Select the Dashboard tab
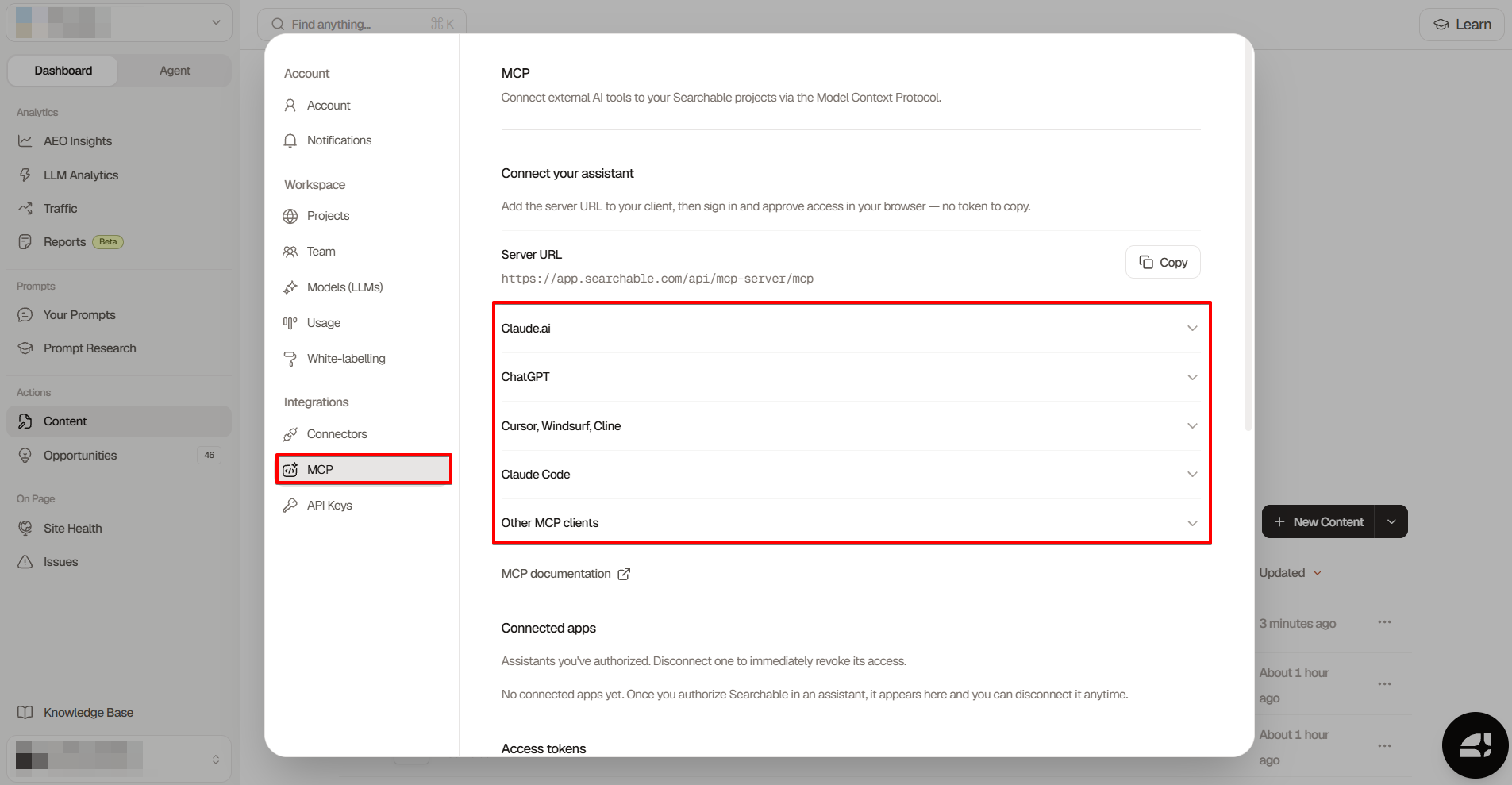1512x785 pixels. [63, 71]
